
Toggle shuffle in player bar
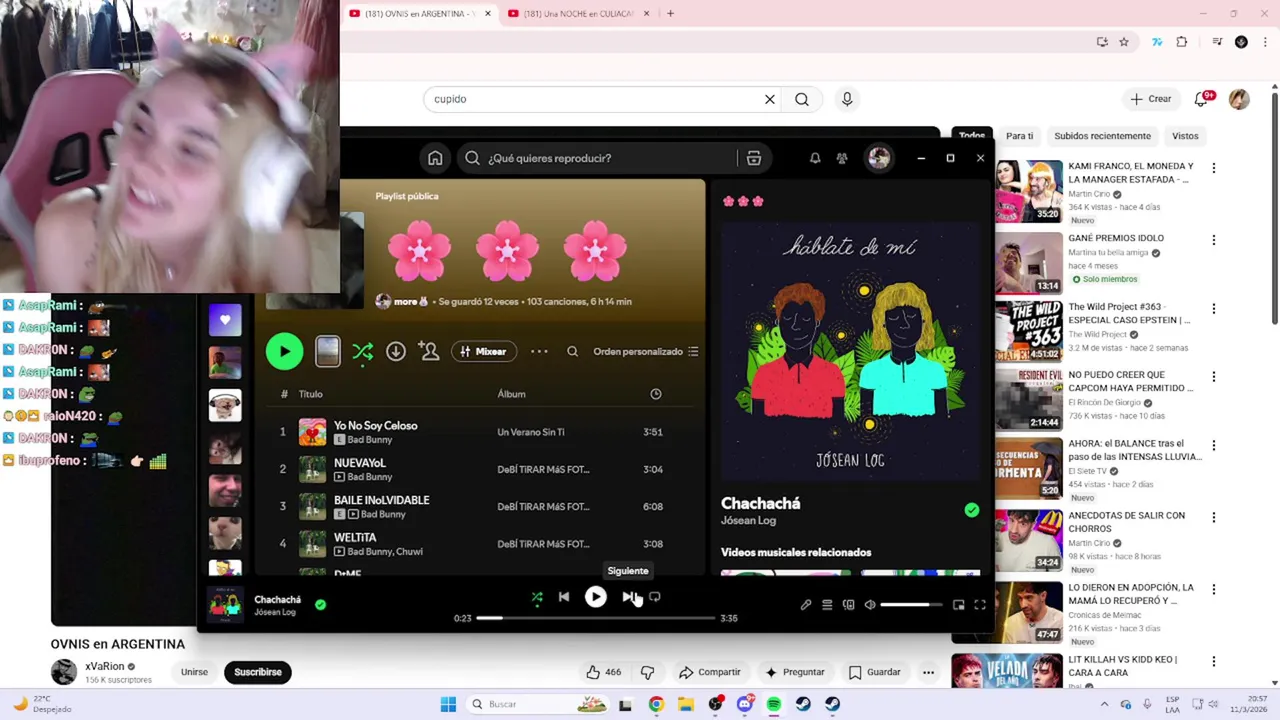pyautogui.click(x=537, y=597)
